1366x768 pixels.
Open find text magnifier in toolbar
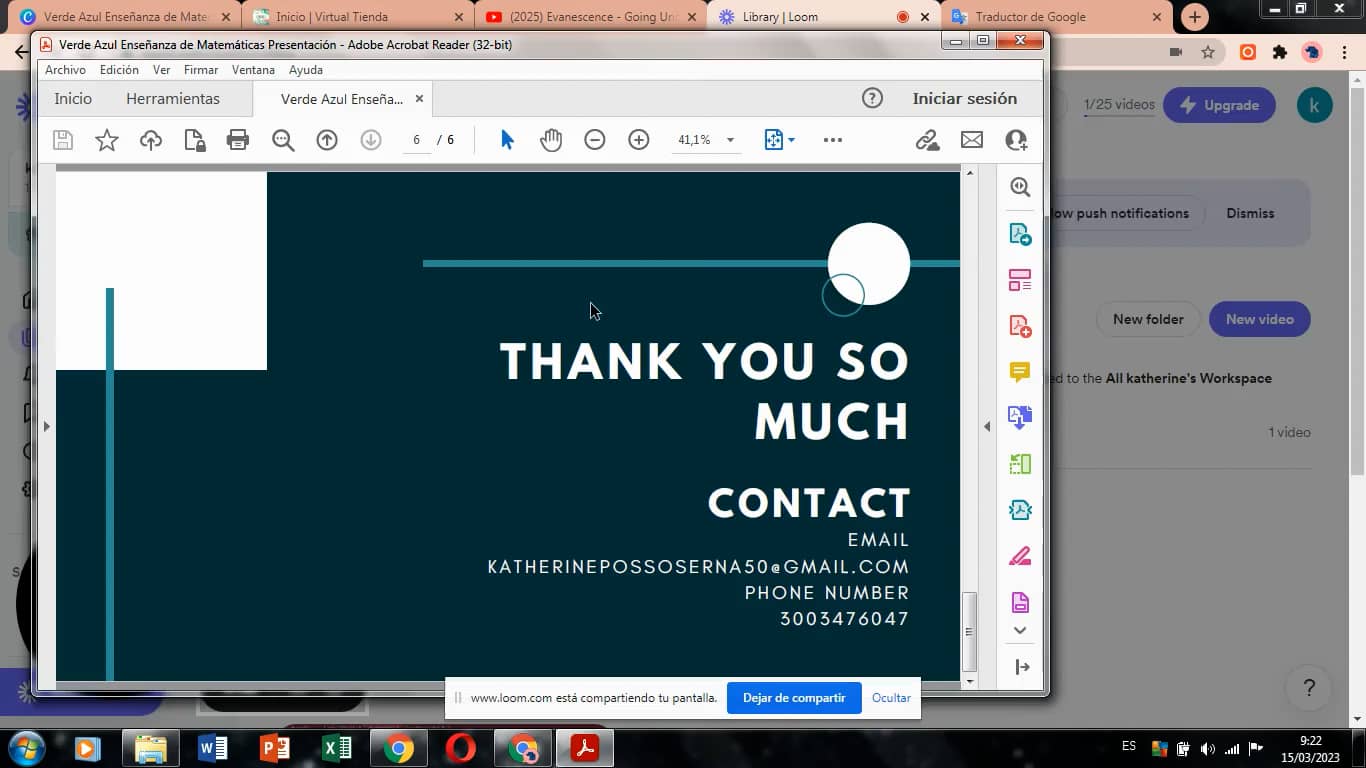[x=283, y=140]
